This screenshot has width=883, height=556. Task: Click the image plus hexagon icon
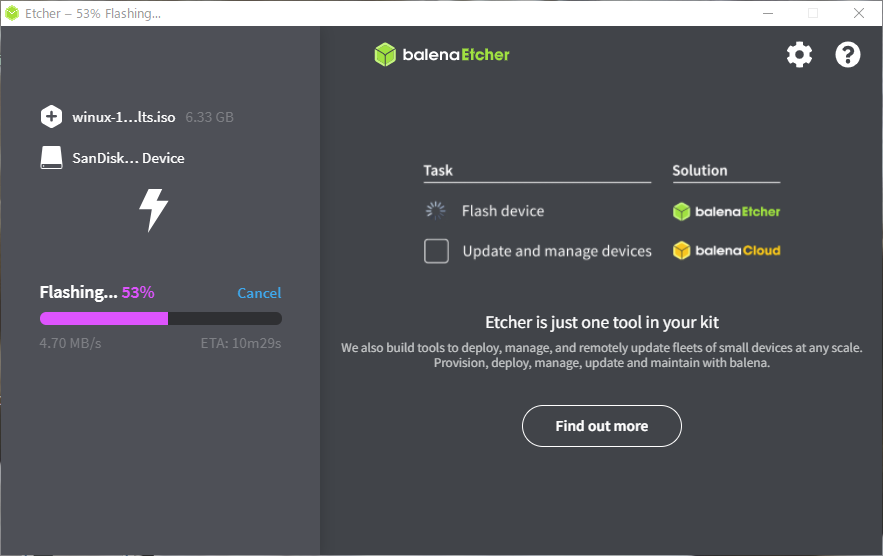click(x=51, y=117)
